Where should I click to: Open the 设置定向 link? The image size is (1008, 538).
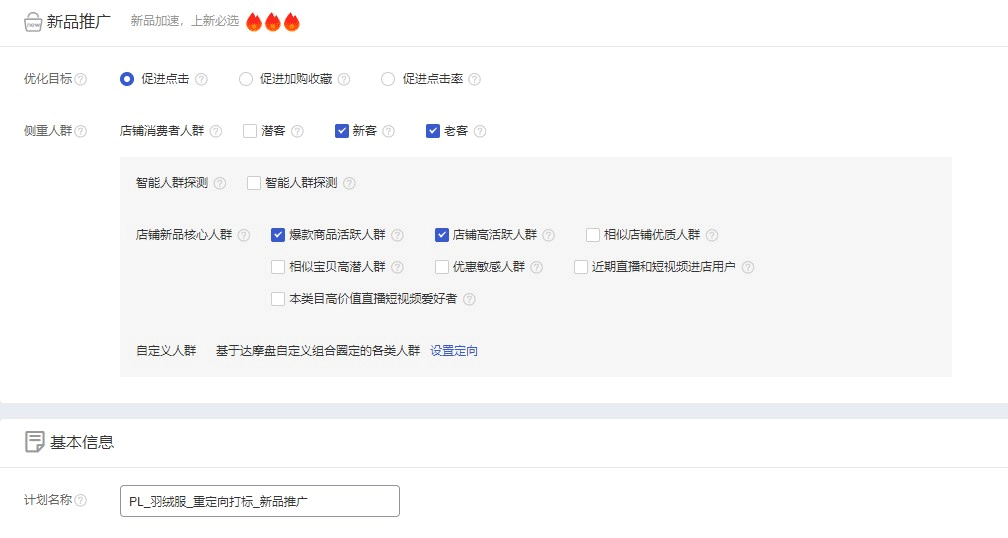tap(454, 351)
